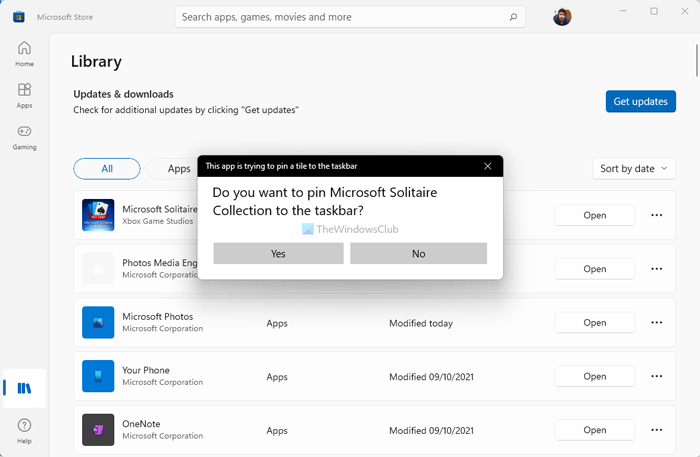Click the Microsoft Photos app icon
The image size is (700, 457).
pos(98,323)
